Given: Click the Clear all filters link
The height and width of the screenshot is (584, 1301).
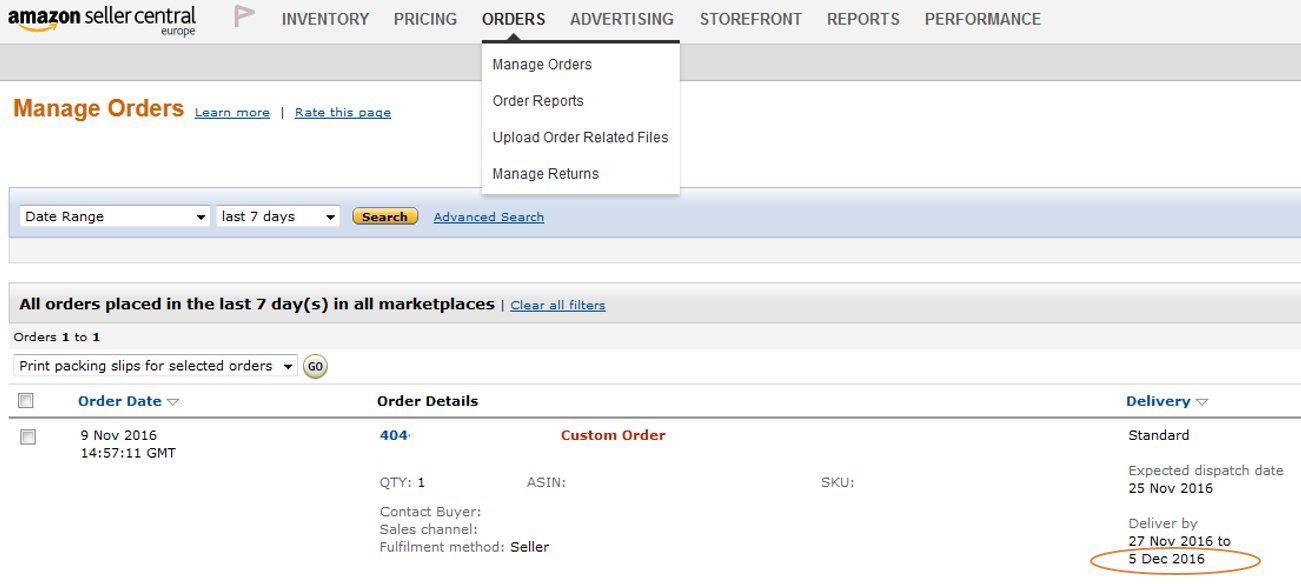Looking at the screenshot, I should 557,305.
